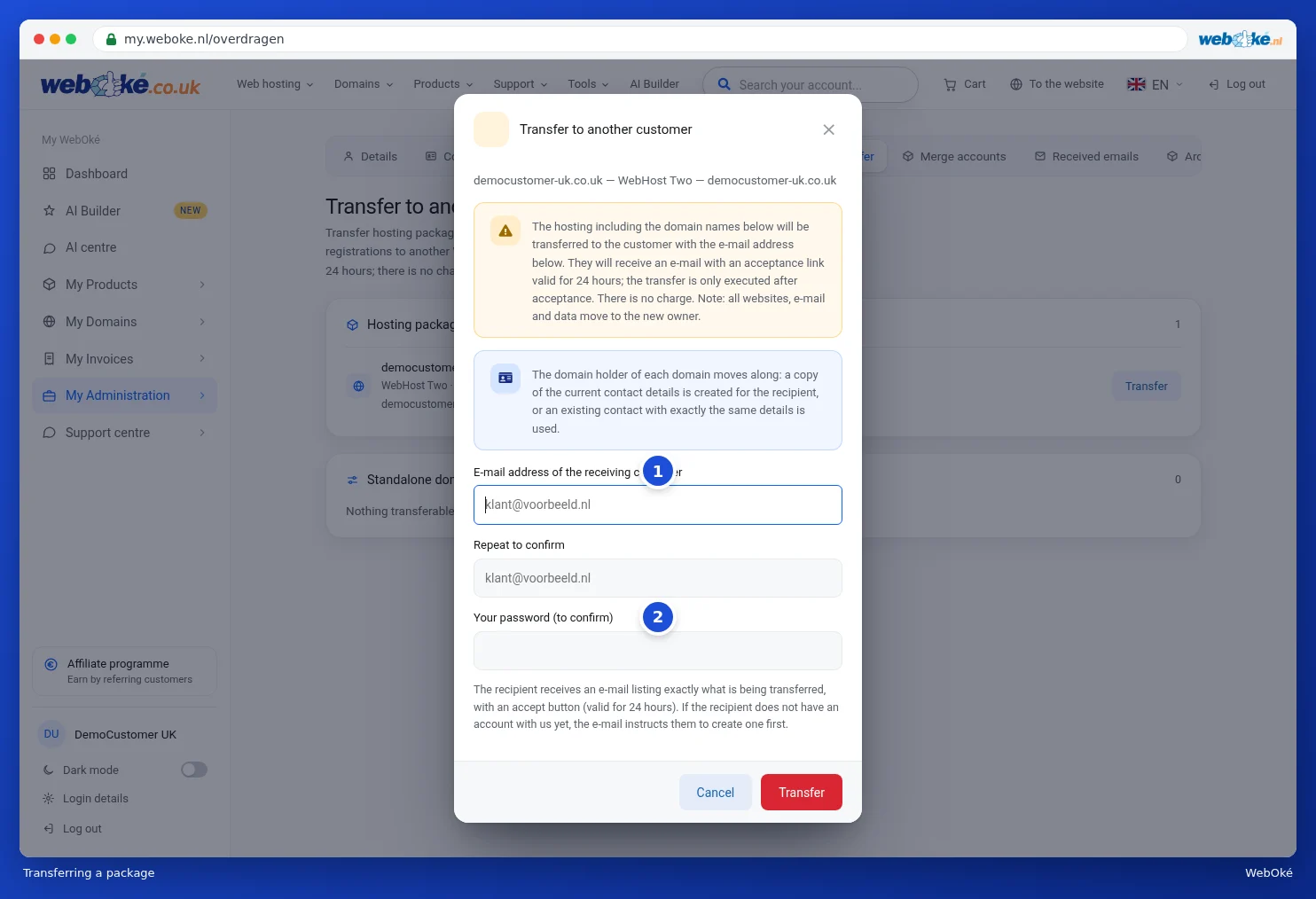
Task: Click the globe icon beside To the website
Action: 1016,84
